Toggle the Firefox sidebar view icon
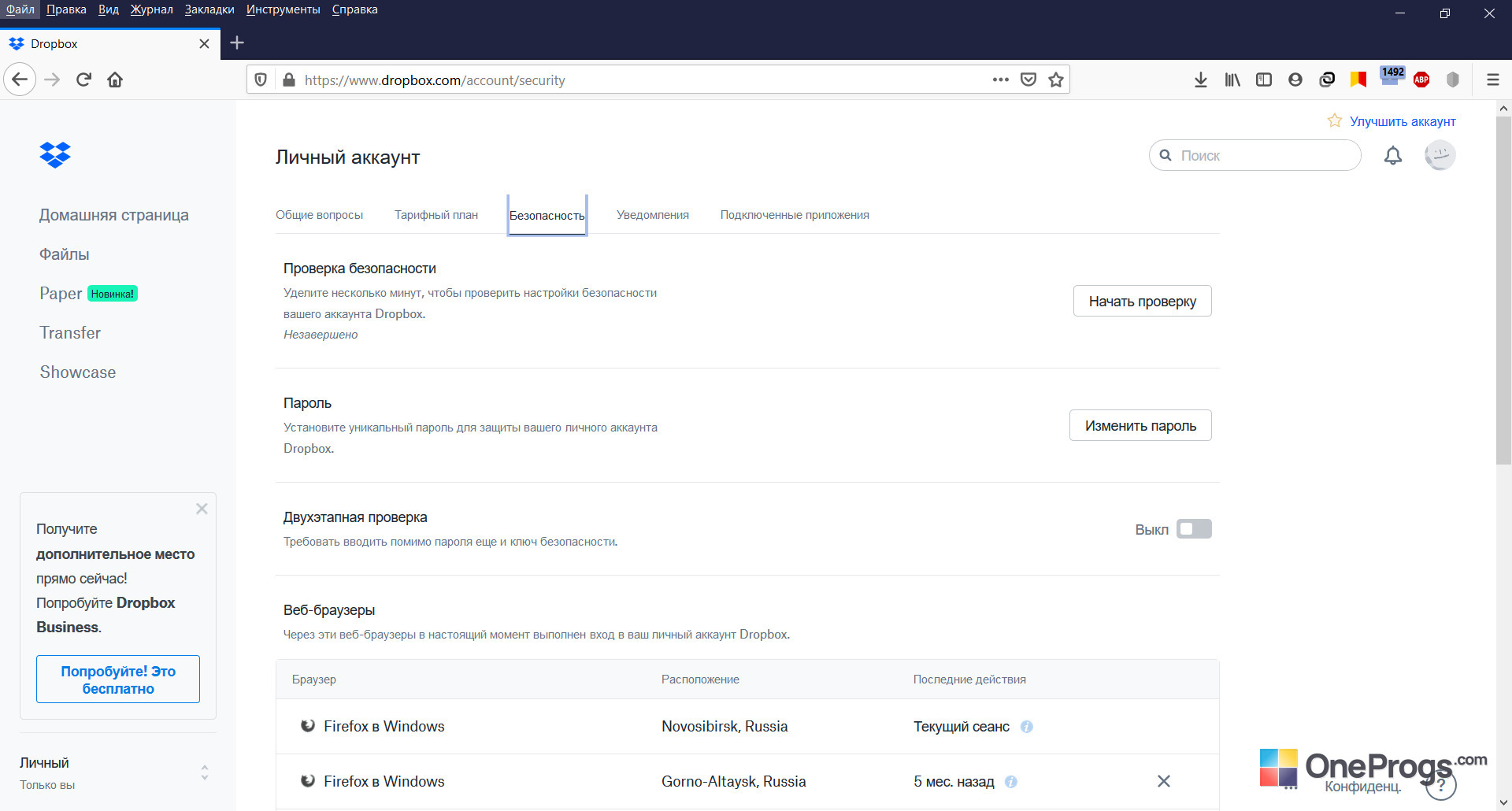Image resolution: width=1512 pixels, height=811 pixels. 1264,80
